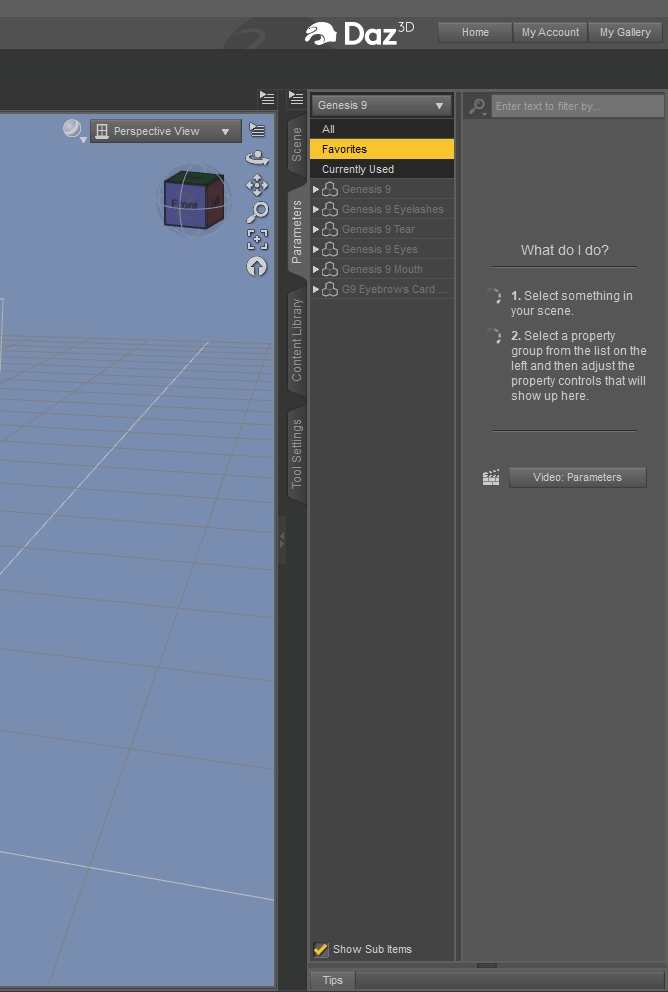Expand the G9 Eyebrows Card item
The width and height of the screenshot is (668, 992).
[x=316, y=290]
